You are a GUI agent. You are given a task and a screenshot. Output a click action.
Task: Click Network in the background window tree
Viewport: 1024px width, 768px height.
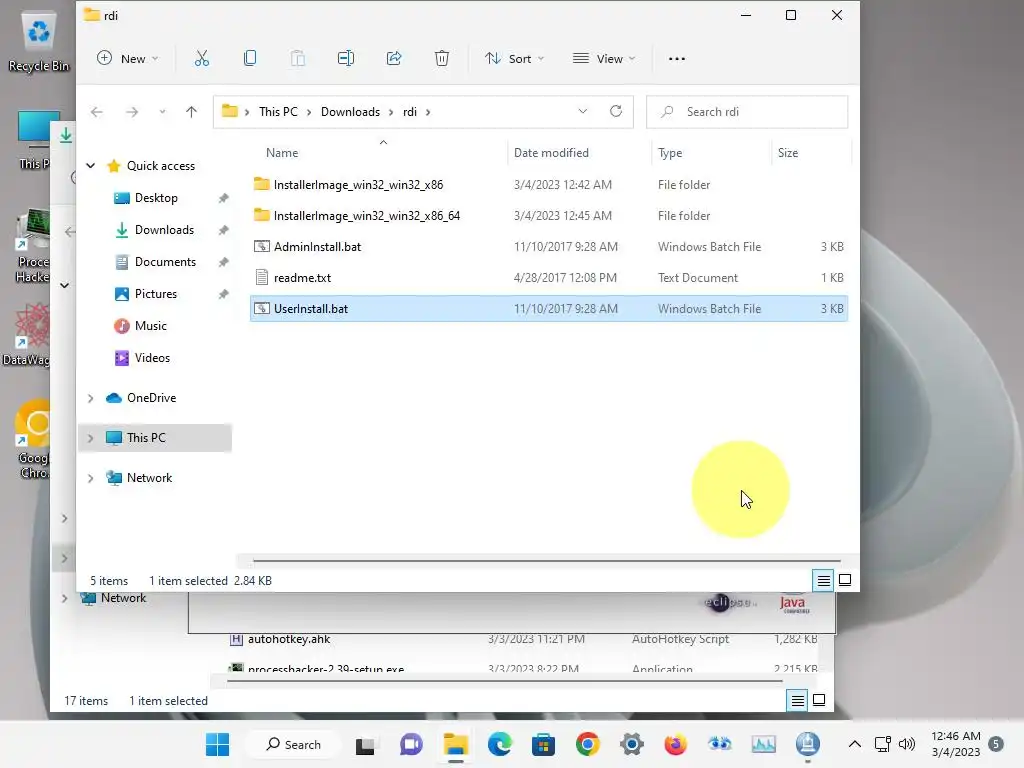(x=123, y=598)
